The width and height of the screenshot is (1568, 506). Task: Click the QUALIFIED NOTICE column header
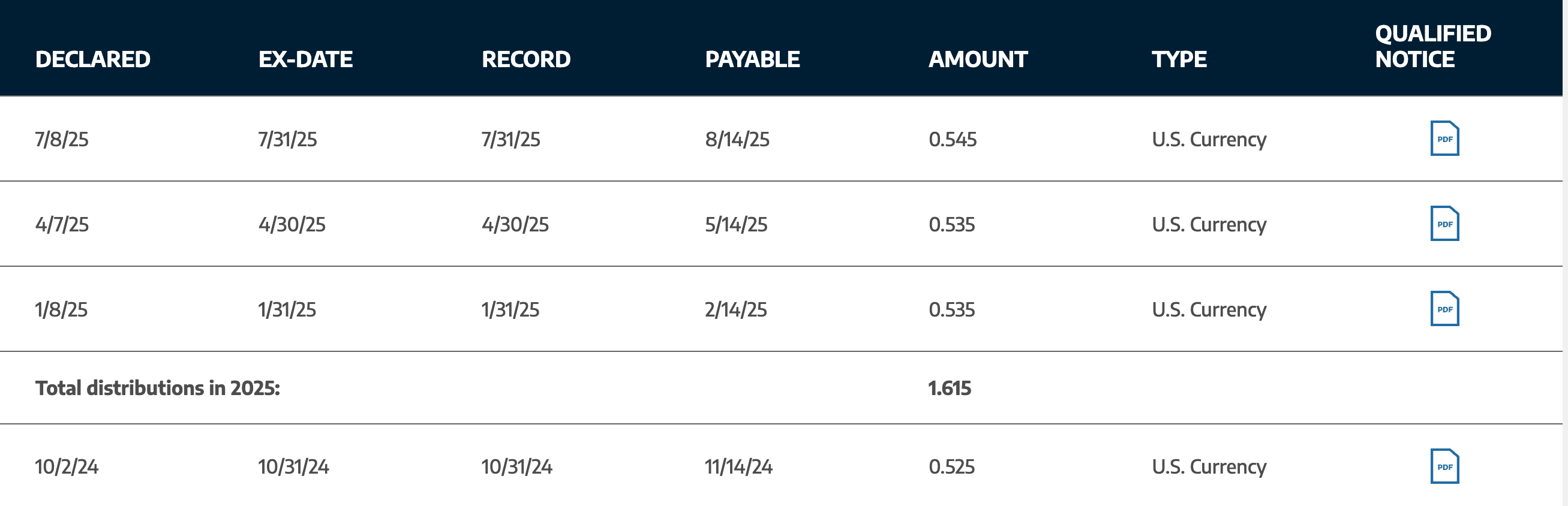point(1433,46)
